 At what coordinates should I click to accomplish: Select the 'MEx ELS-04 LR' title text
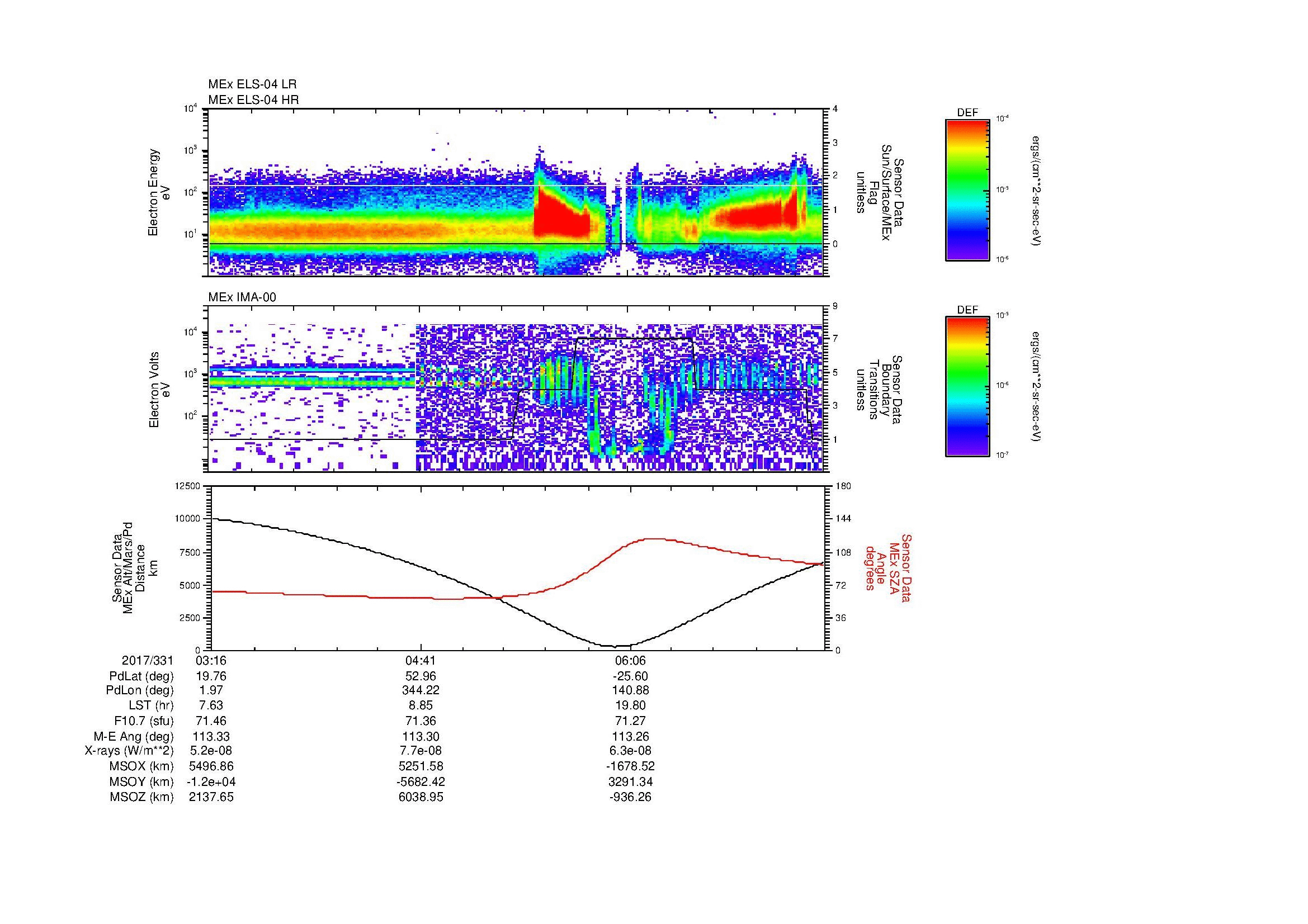coord(252,84)
